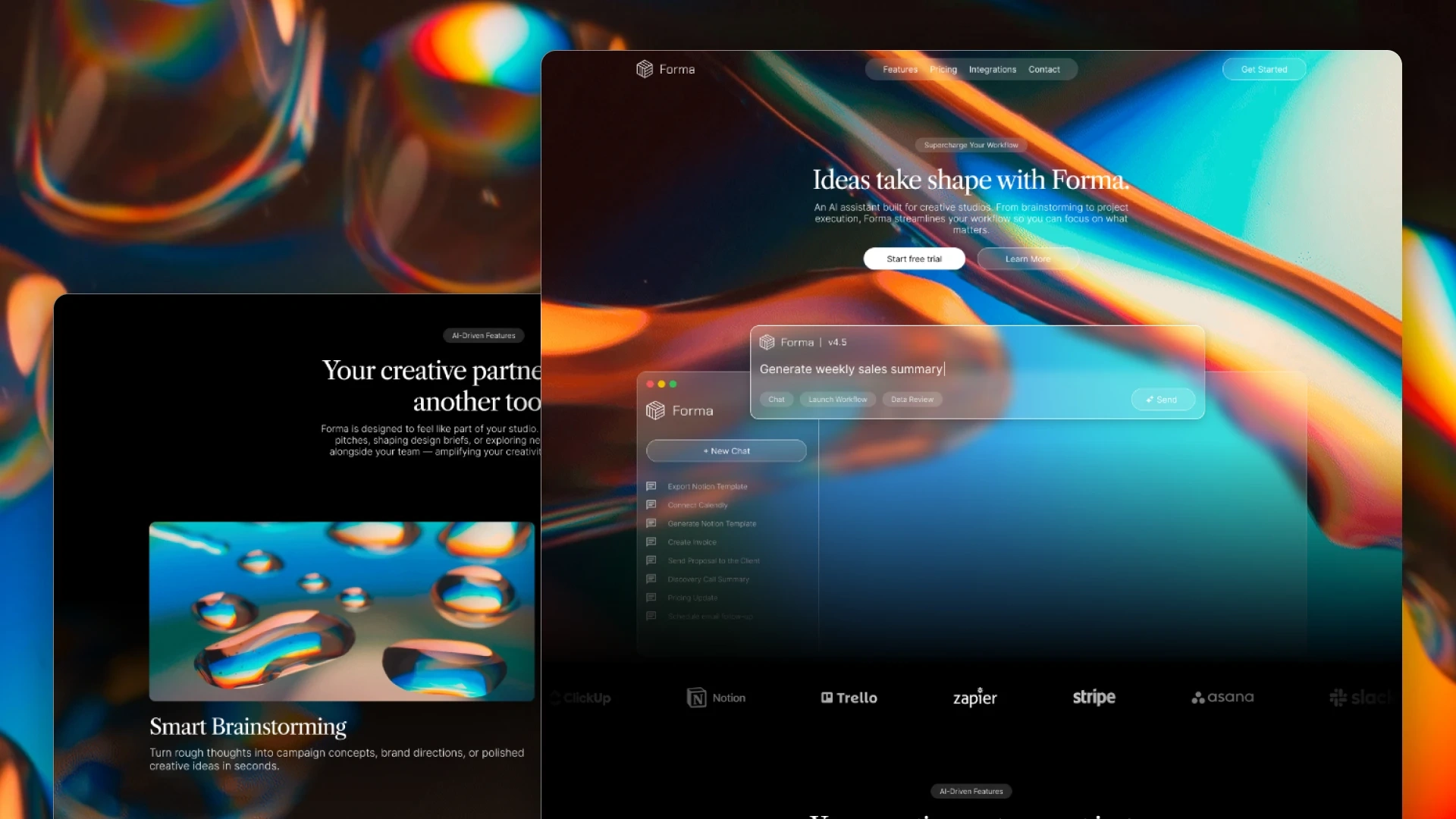Click the Learn More button

[x=1028, y=259]
